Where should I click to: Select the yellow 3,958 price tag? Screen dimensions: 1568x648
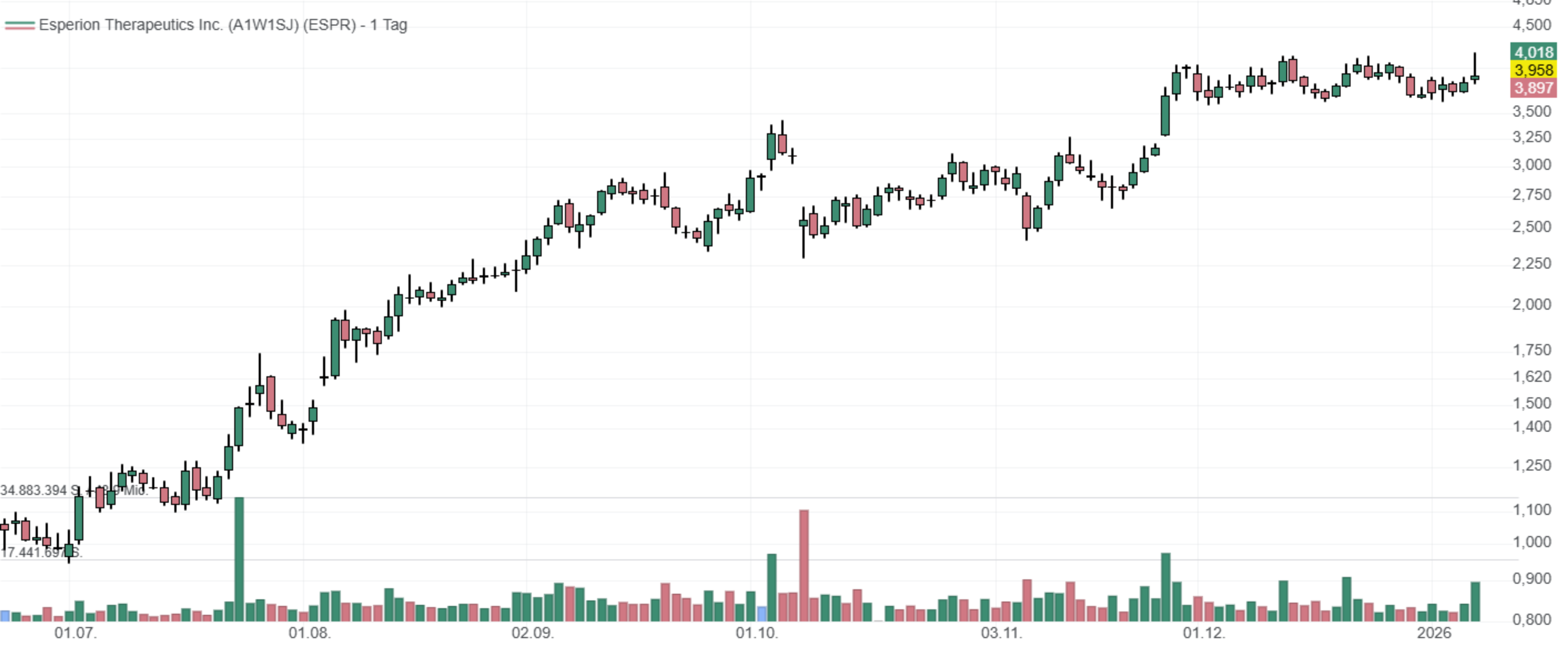pyautogui.click(x=1532, y=70)
